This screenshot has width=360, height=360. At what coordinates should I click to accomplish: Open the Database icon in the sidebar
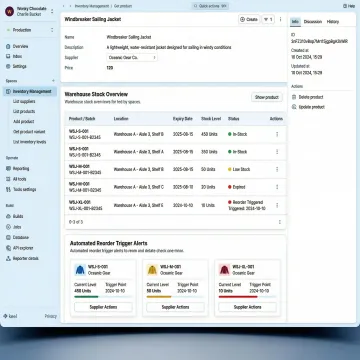[x=8, y=237]
